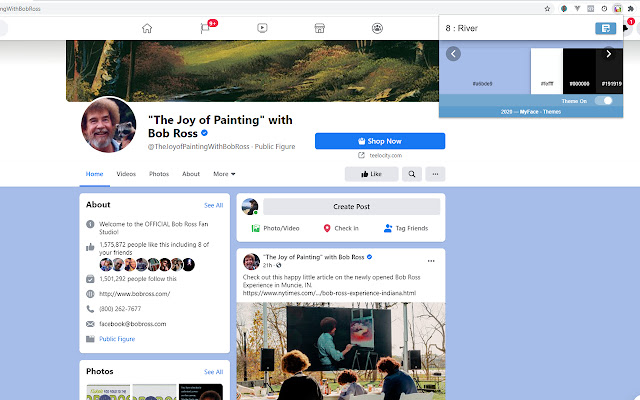Screen dimensions: 640x400
Task: Open the post photo of painting event
Action: pyautogui.click(x=341, y=351)
